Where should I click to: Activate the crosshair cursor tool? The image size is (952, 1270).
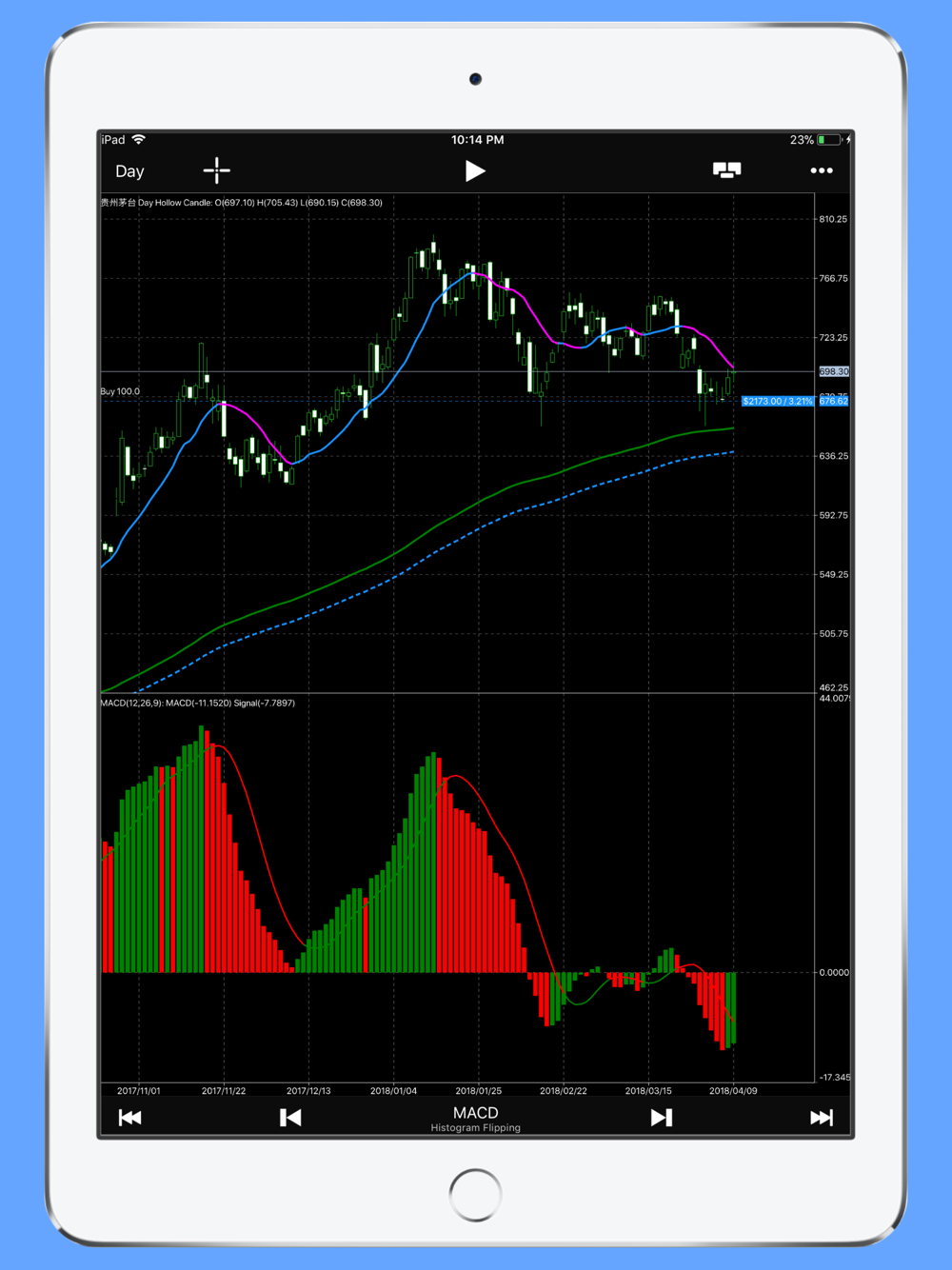point(217,170)
